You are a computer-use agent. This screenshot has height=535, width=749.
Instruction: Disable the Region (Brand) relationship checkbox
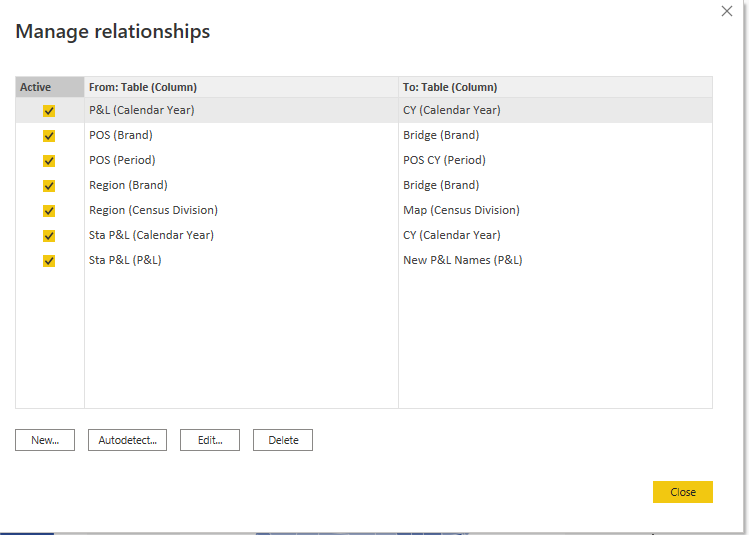coord(49,185)
